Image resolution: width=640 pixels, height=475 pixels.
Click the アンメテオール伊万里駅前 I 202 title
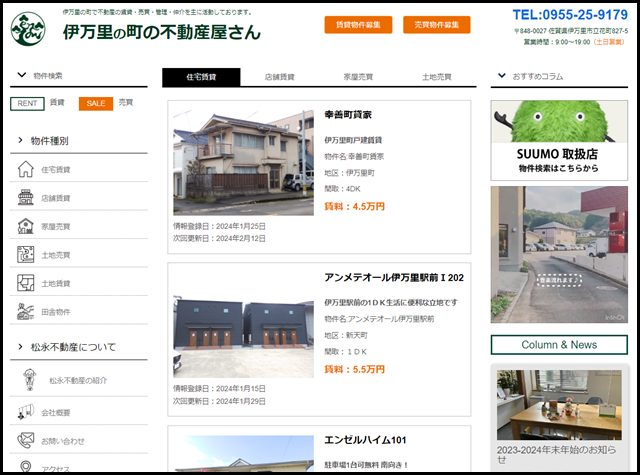coord(394,277)
